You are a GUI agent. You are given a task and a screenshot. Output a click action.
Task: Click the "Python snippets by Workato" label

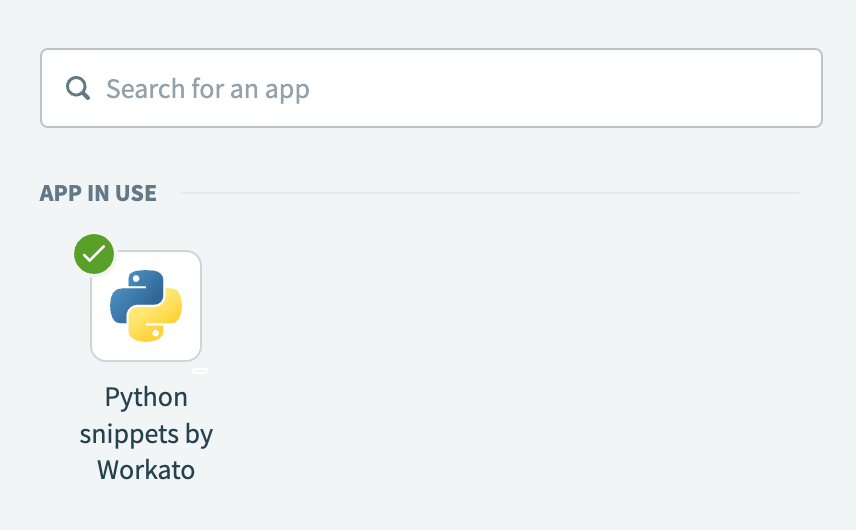[x=146, y=433]
